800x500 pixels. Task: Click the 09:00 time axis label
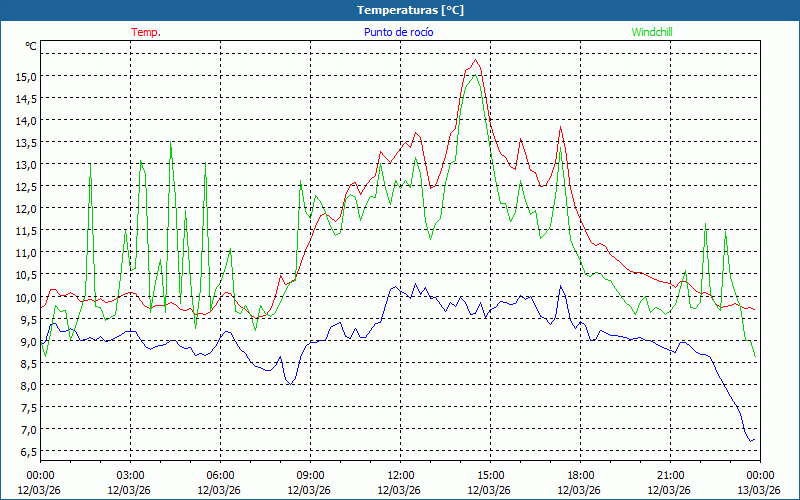310,475
